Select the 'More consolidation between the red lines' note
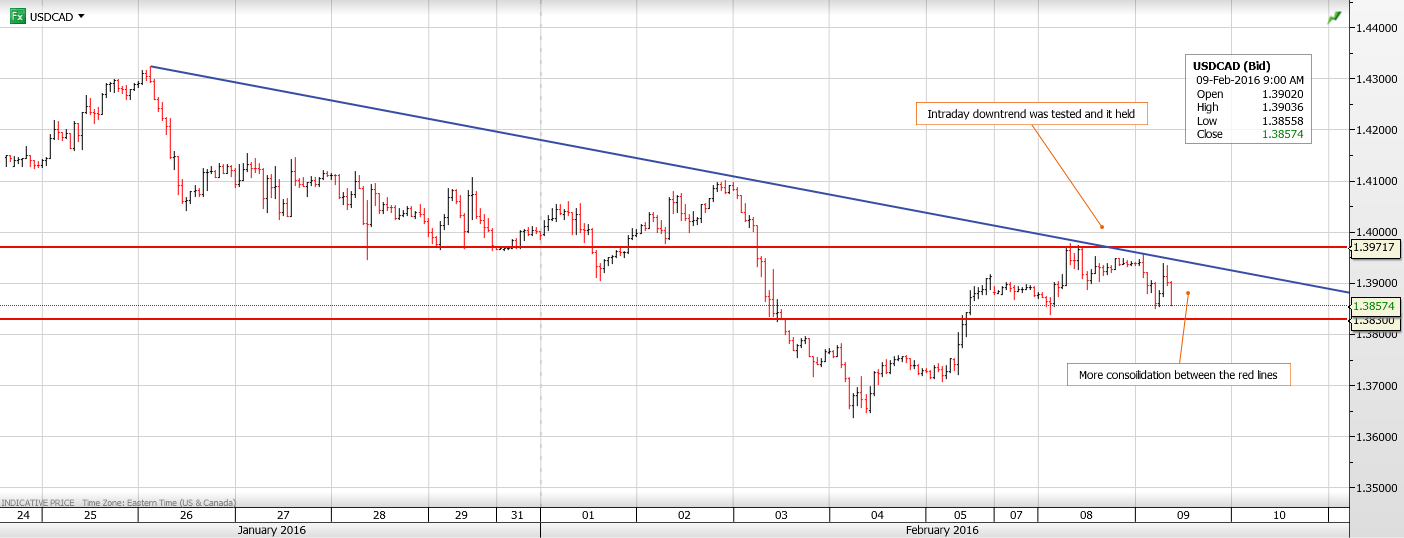 click(1178, 375)
